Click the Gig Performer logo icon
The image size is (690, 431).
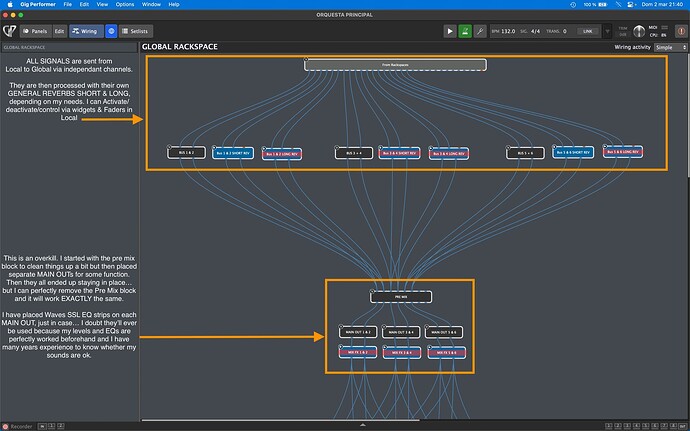(9, 31)
